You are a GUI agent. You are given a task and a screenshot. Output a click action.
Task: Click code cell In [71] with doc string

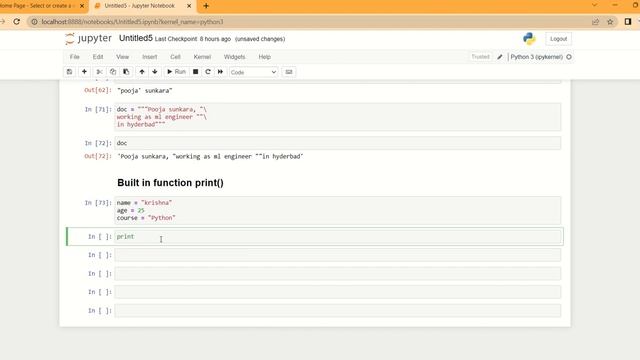pos(338,117)
